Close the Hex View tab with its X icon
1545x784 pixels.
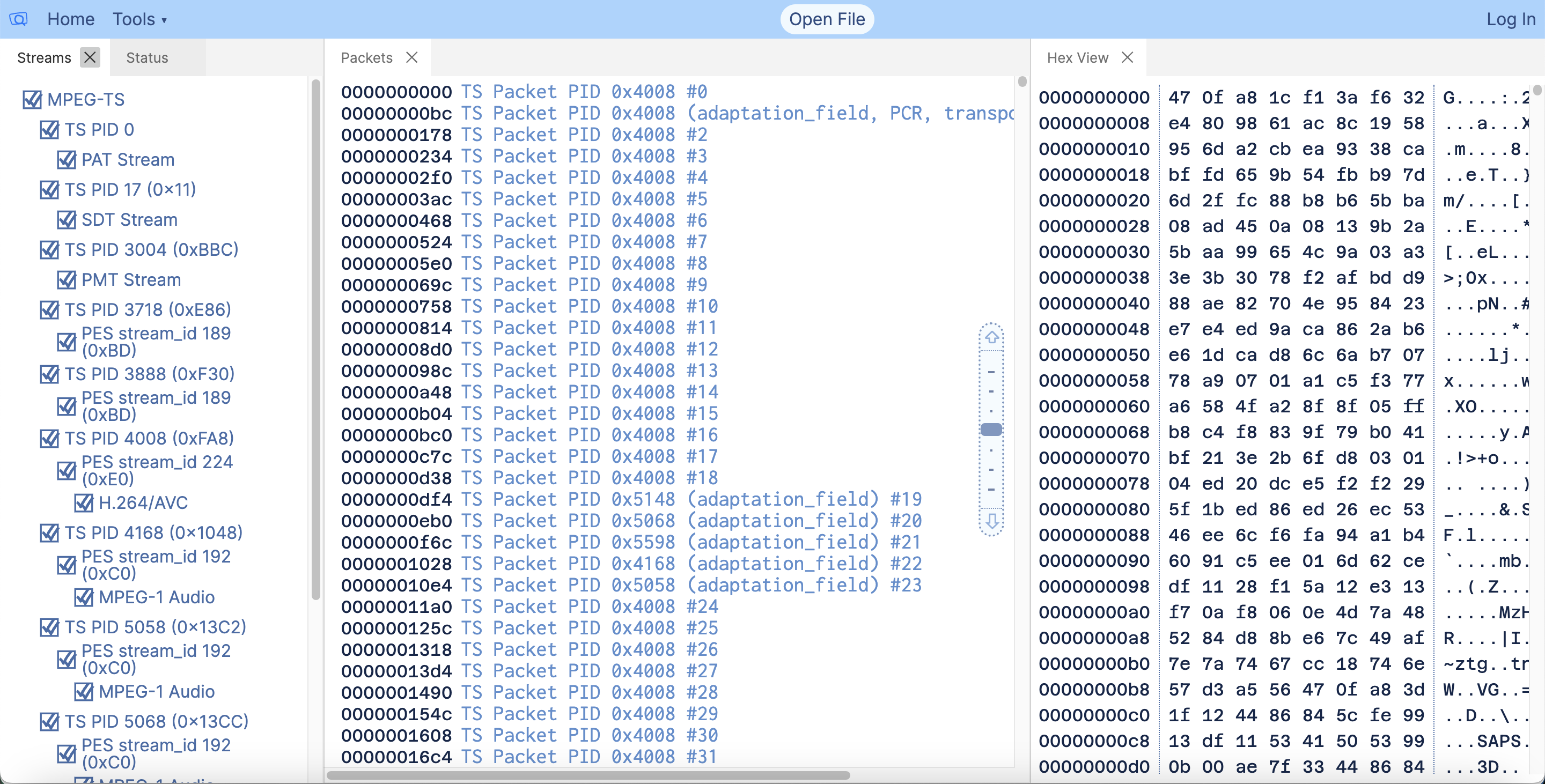coord(1128,57)
